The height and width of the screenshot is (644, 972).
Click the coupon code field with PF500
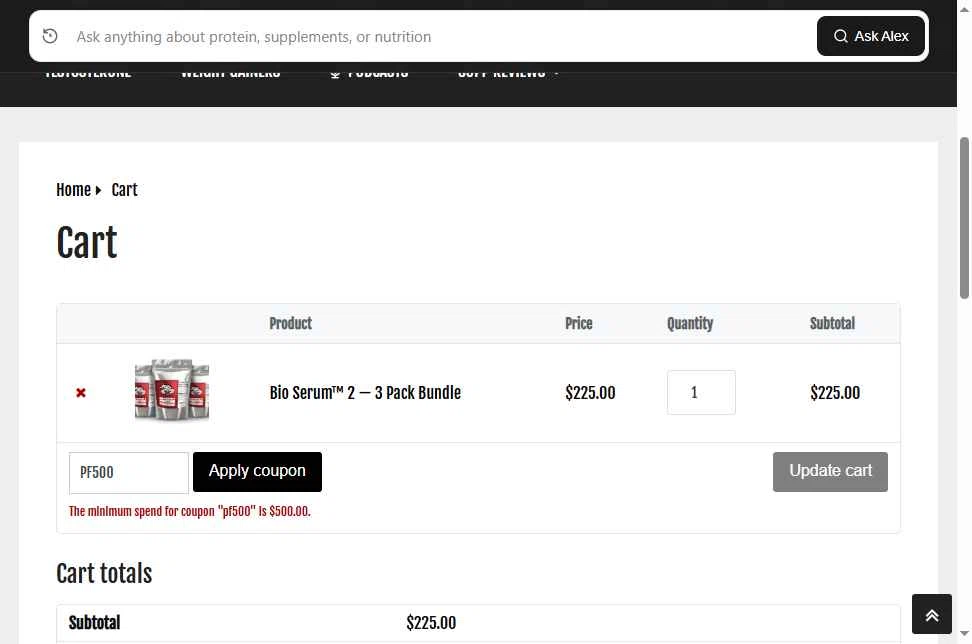pyautogui.click(x=129, y=472)
